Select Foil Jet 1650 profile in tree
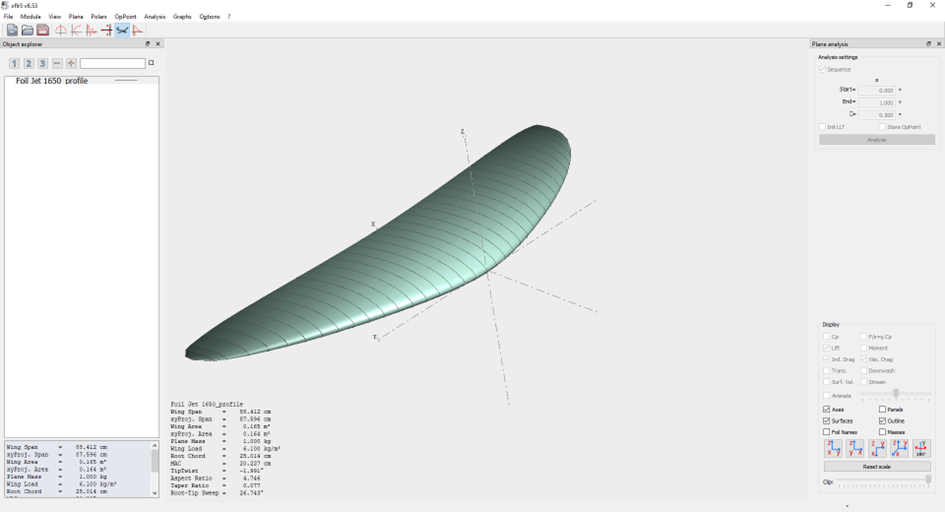The width and height of the screenshot is (945, 512). click(52, 81)
